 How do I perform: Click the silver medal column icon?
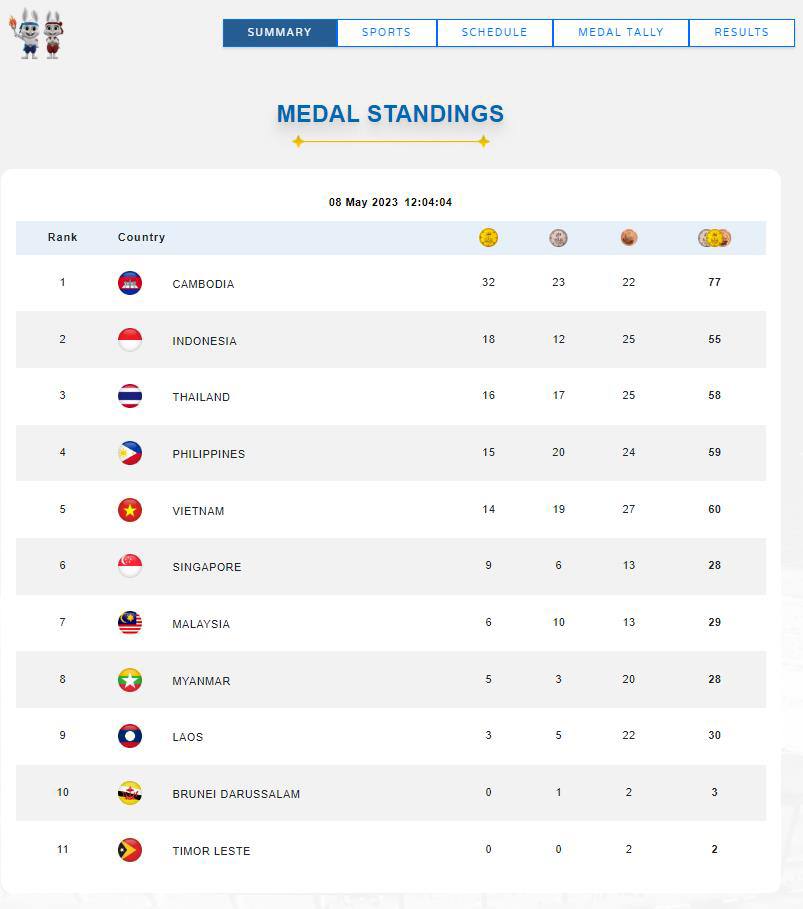point(558,238)
